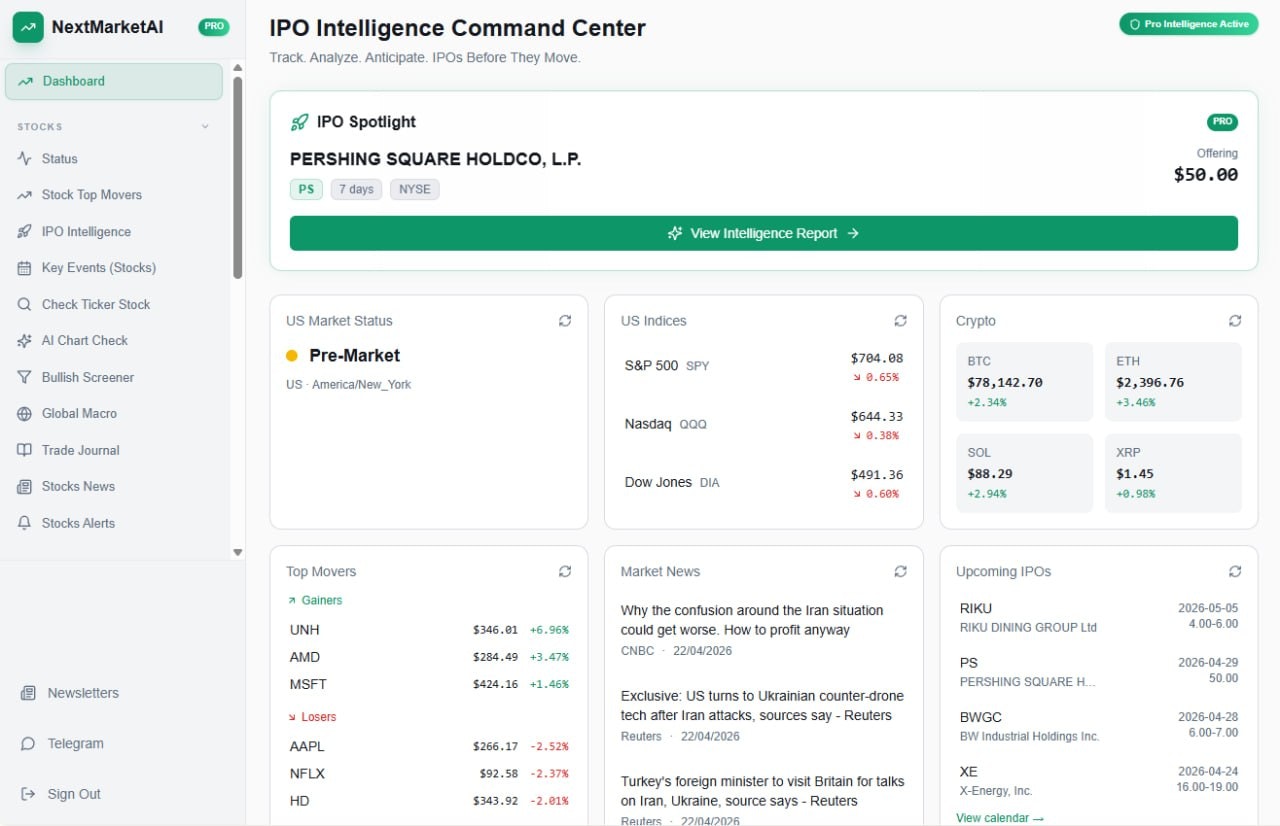Click the UNH gainer row
The height and width of the screenshot is (826, 1280).
point(429,630)
